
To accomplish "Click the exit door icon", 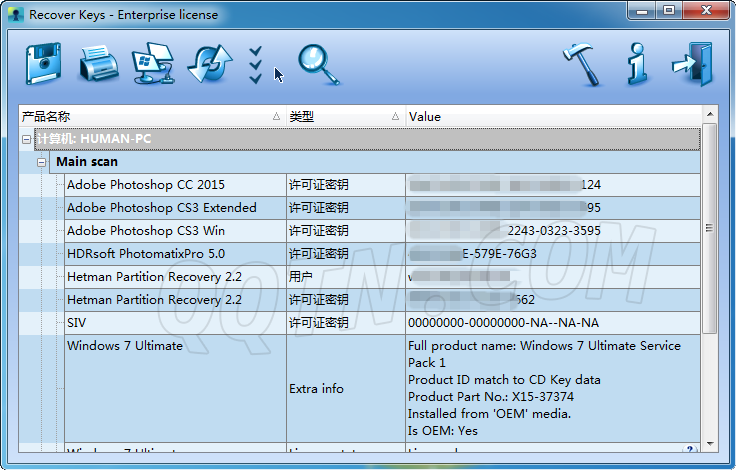I will (x=692, y=65).
